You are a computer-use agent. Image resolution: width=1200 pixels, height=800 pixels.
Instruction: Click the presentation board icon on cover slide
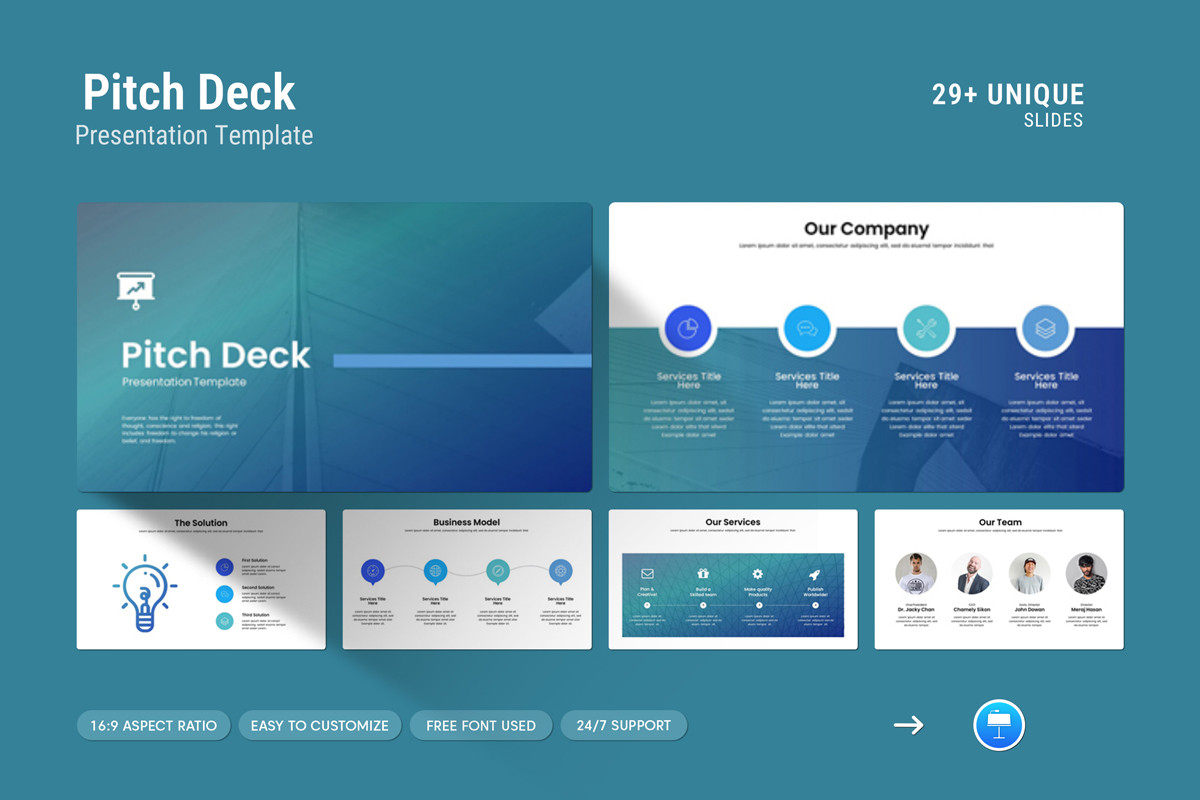136,290
